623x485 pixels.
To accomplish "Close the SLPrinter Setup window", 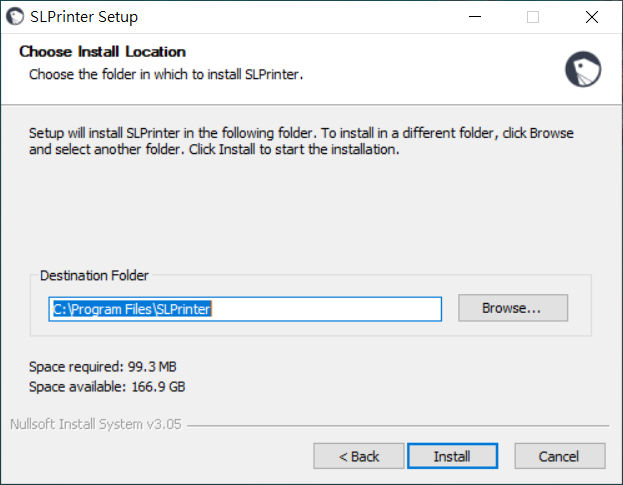I will pyautogui.click(x=592, y=17).
